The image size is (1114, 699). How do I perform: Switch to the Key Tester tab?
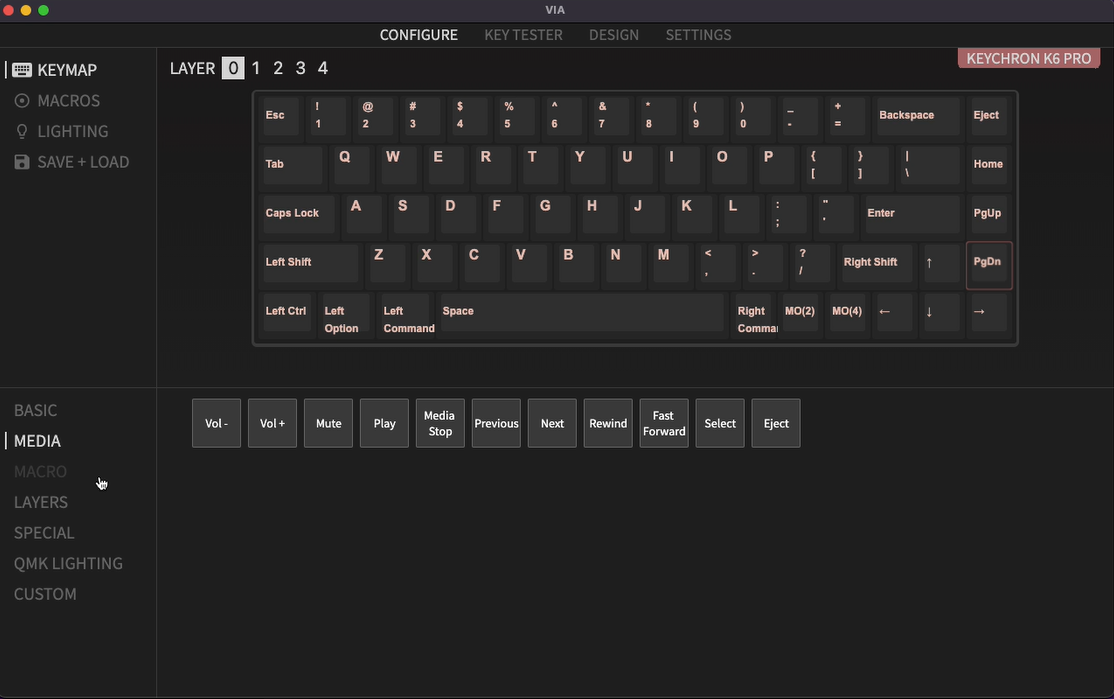[x=523, y=35]
